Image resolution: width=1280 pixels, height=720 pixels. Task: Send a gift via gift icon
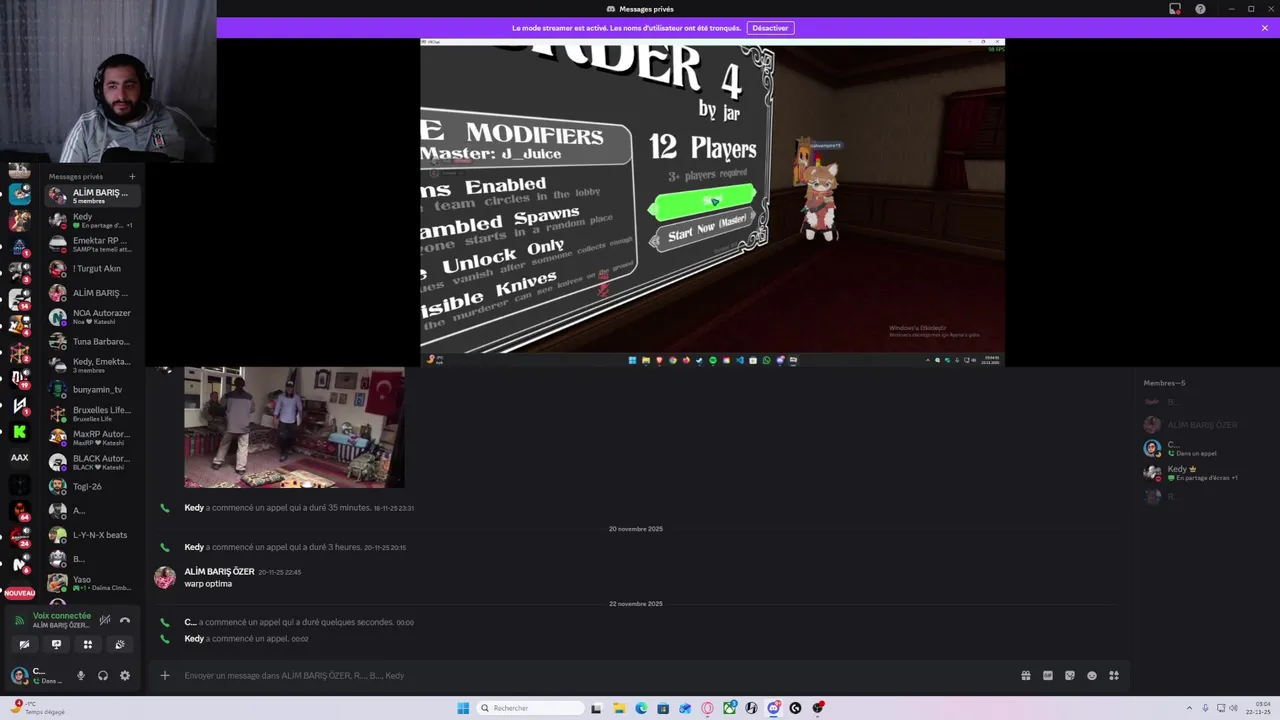point(1026,676)
